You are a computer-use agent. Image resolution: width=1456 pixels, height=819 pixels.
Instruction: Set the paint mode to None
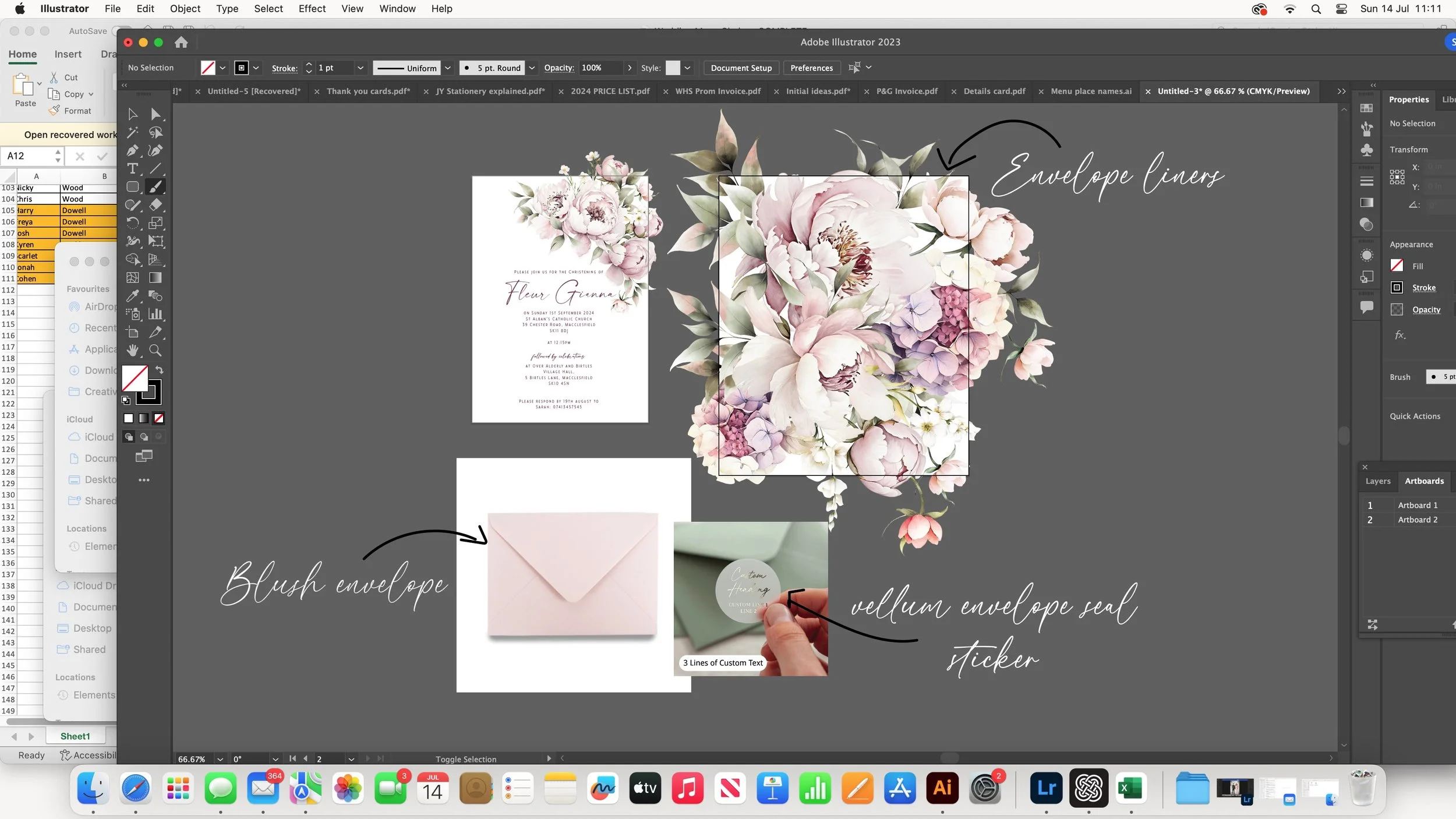(x=158, y=418)
